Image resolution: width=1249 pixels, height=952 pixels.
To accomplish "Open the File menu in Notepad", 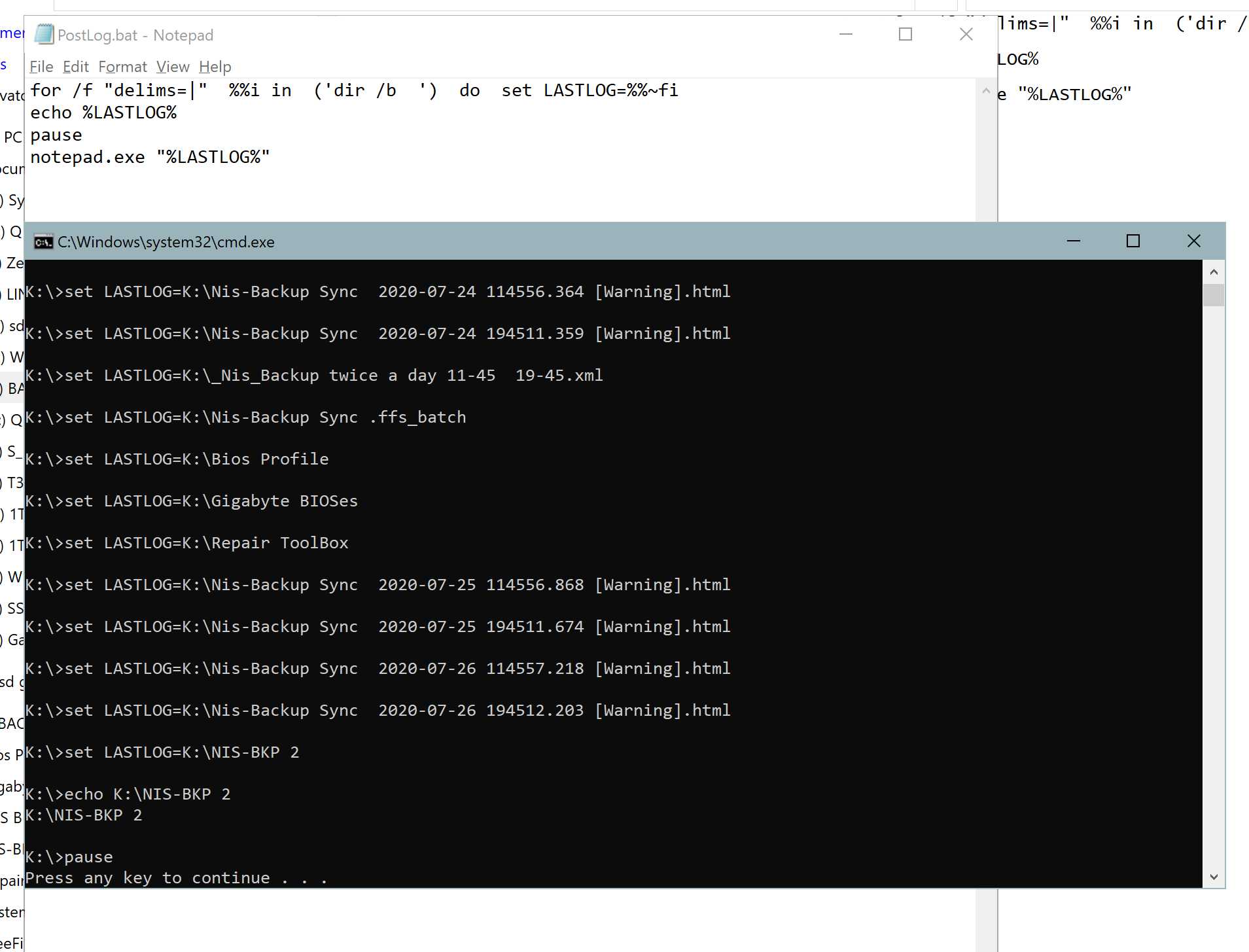I will [41, 67].
